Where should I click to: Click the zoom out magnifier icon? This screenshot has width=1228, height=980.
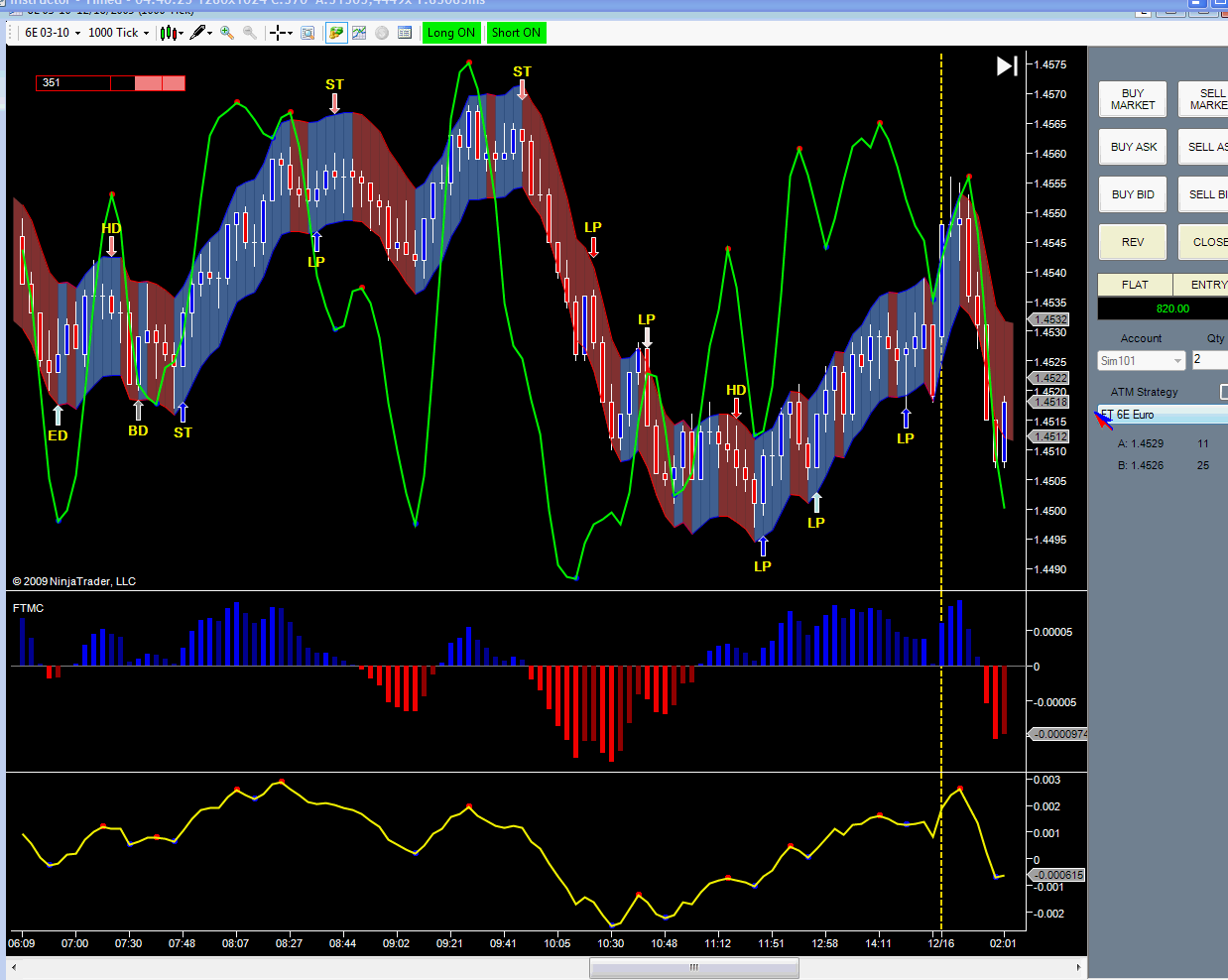pyautogui.click(x=250, y=33)
